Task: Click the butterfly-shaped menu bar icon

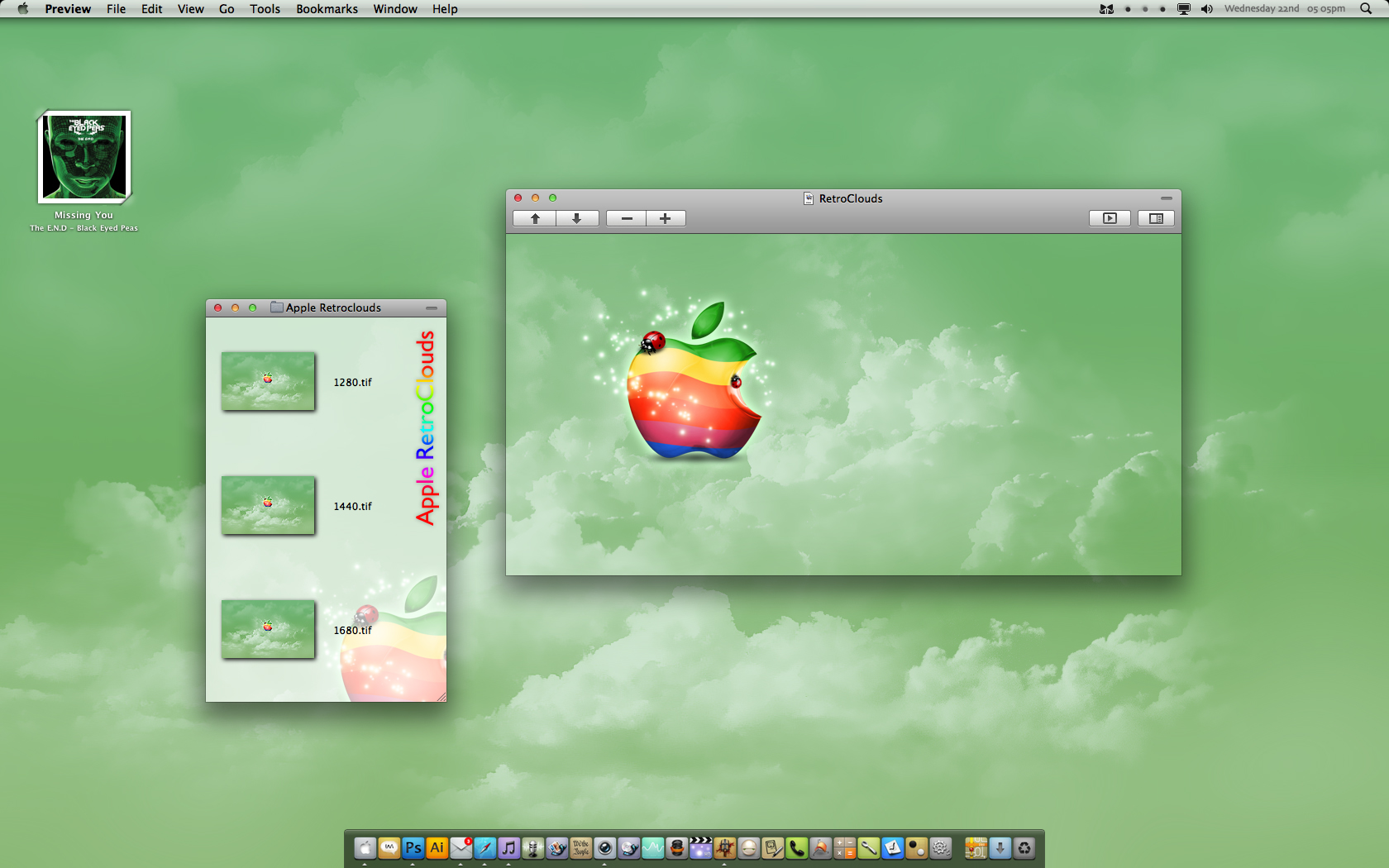Action: (1106, 8)
